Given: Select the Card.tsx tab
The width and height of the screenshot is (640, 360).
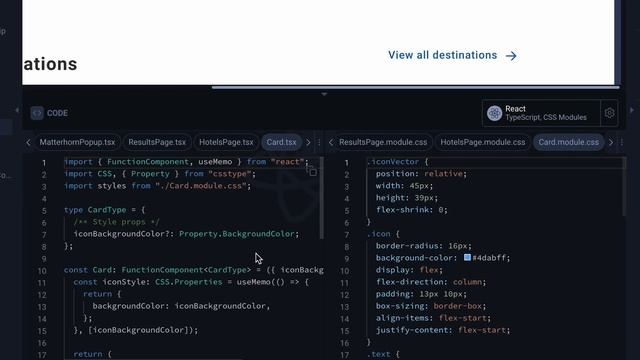Looking at the screenshot, I should [281, 142].
